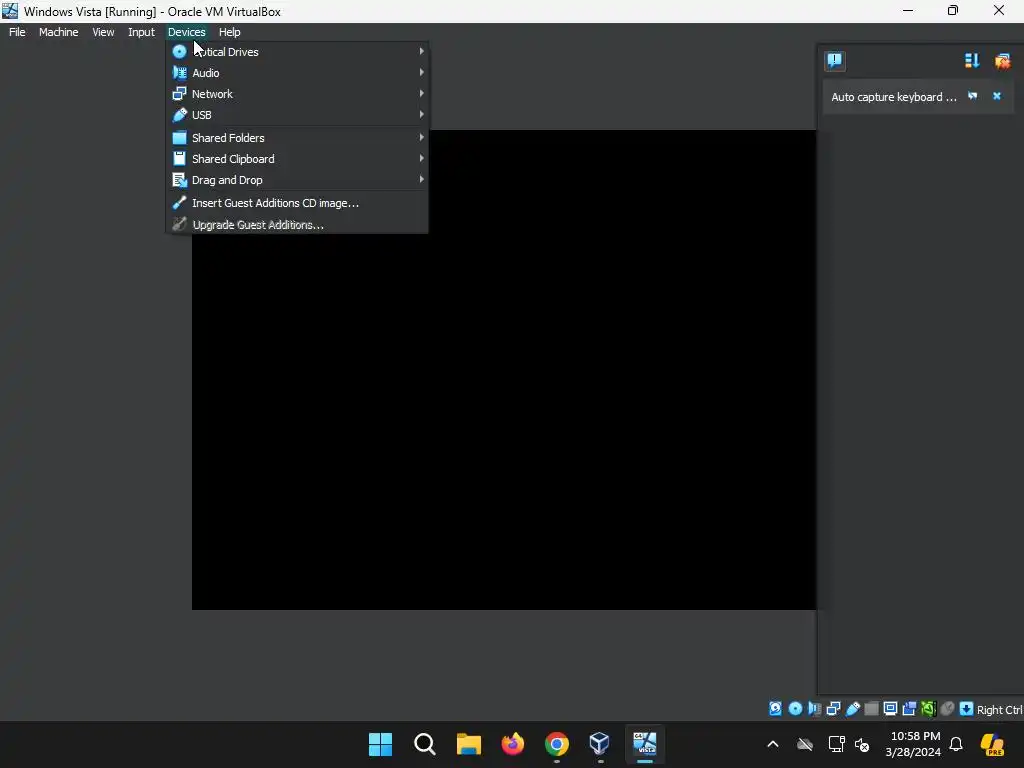Click the gray shared folders status indicator
This screenshot has height=768, width=1024.
point(871,709)
